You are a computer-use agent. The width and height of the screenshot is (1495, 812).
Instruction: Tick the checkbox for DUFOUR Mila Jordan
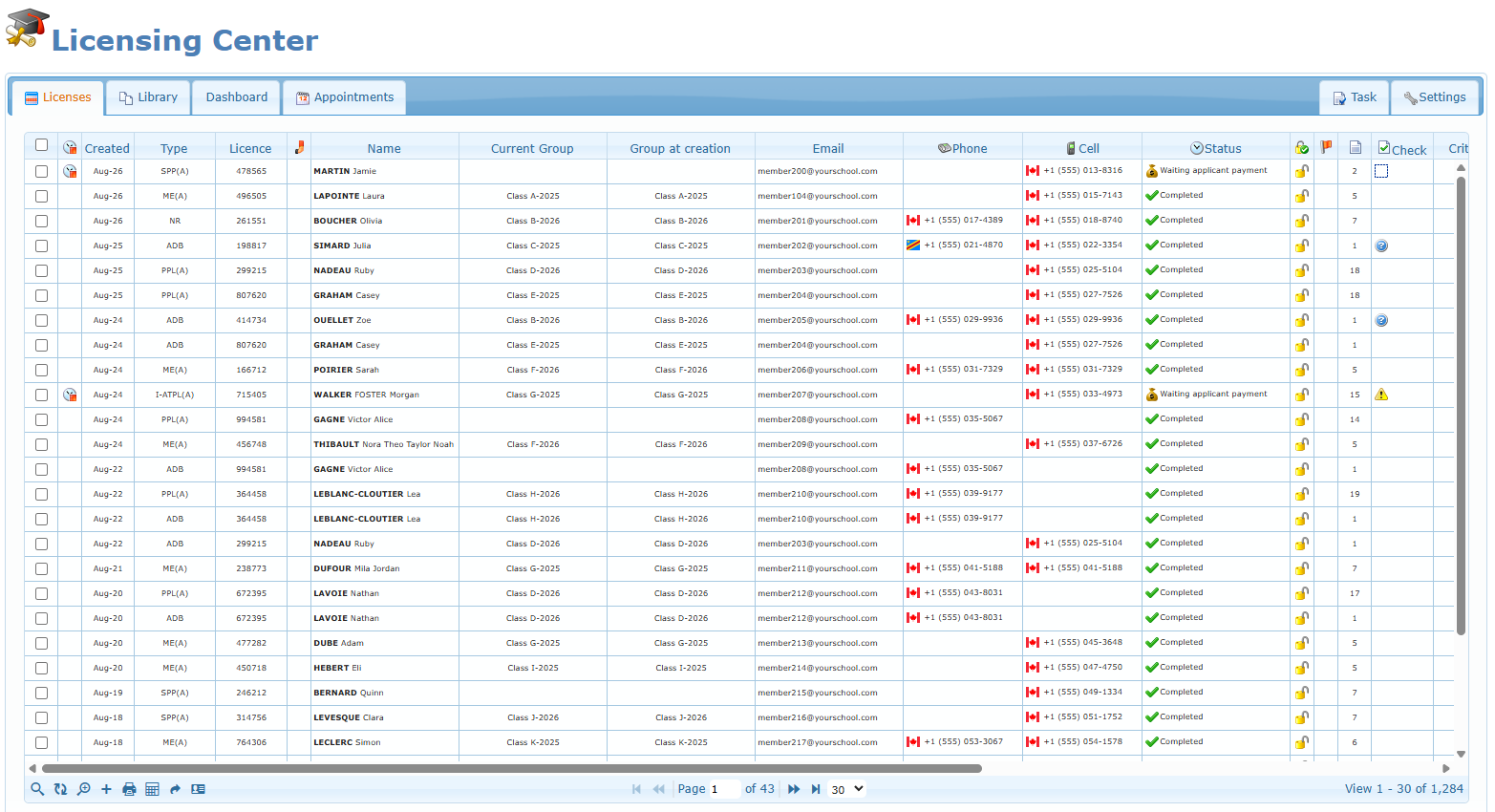[41, 568]
